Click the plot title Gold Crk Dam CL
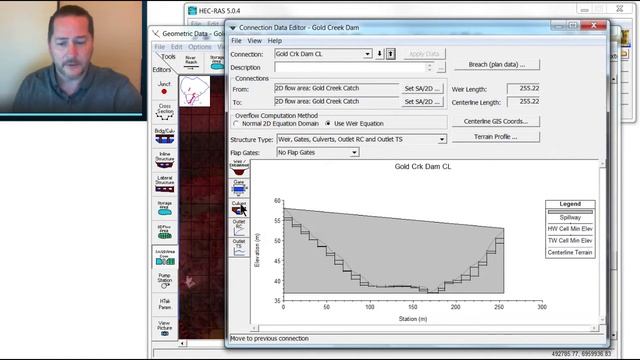 [x=423, y=167]
